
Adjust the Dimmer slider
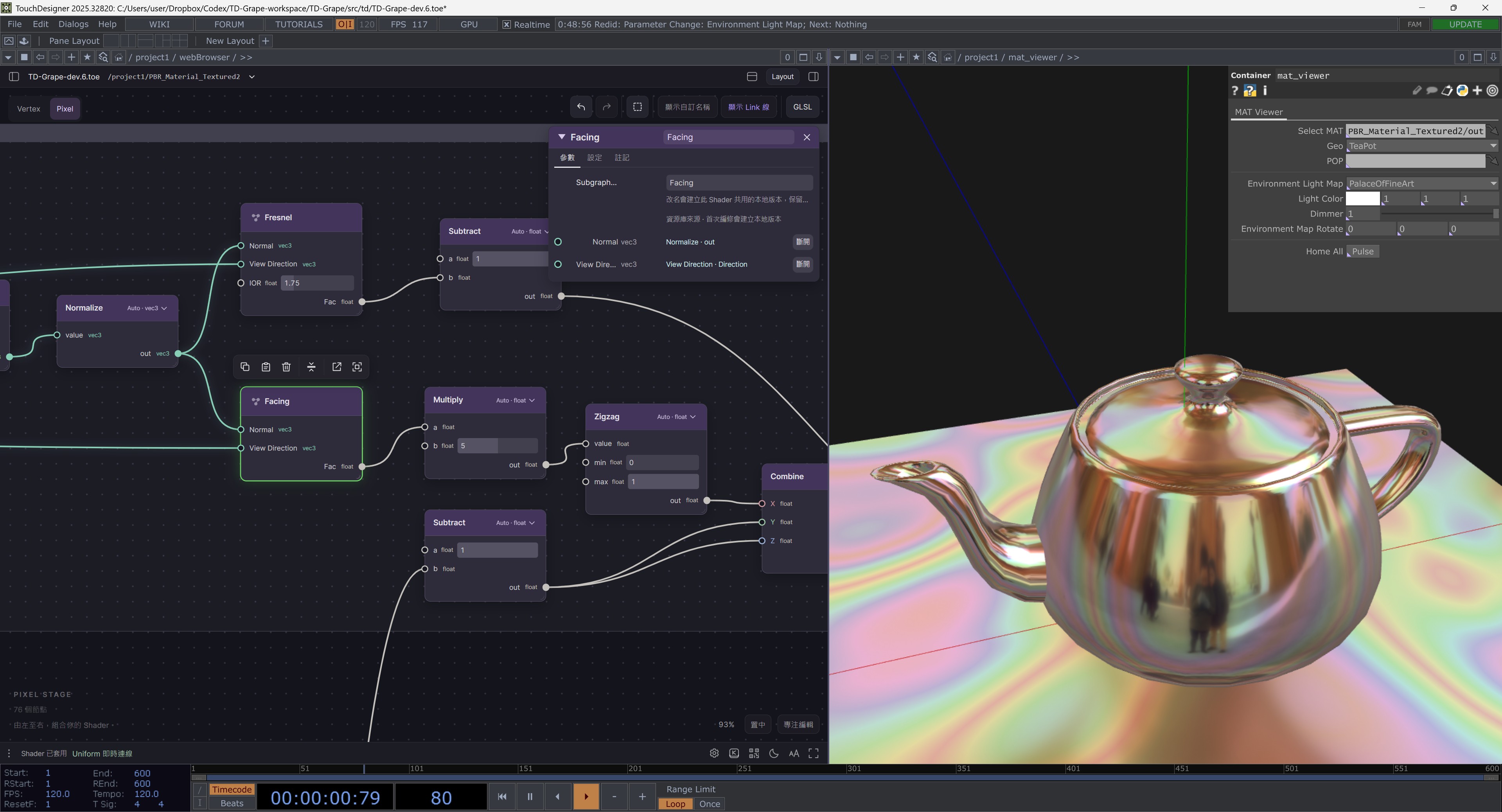pos(1439,214)
